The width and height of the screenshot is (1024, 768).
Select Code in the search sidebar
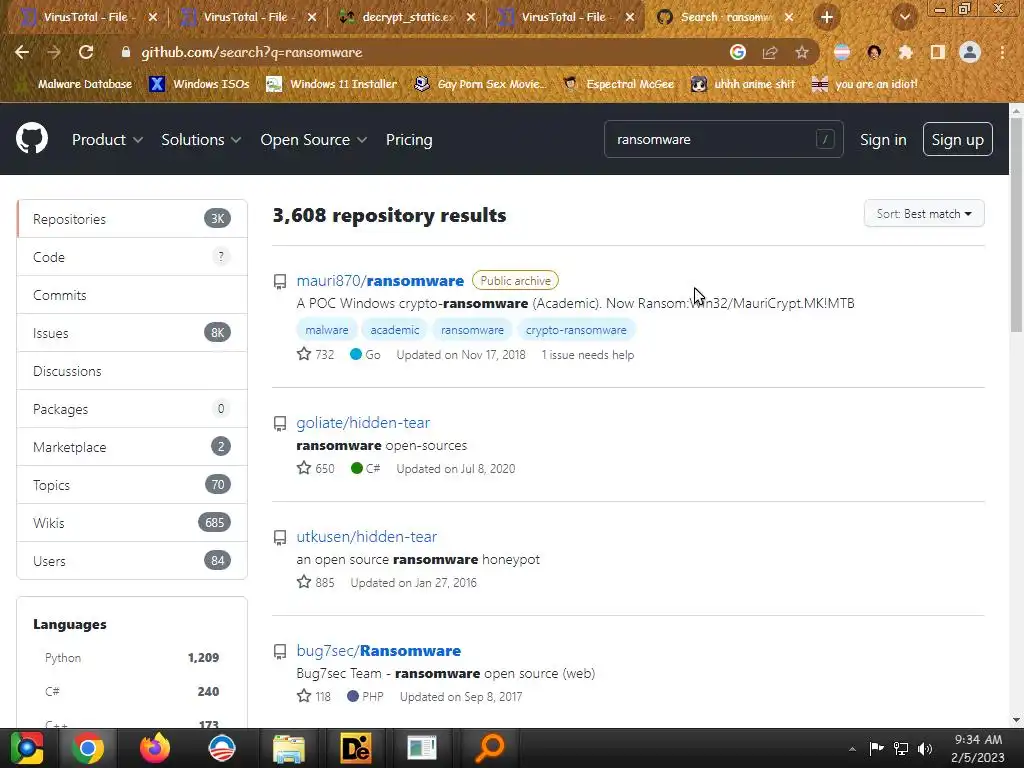pyautogui.click(x=132, y=257)
